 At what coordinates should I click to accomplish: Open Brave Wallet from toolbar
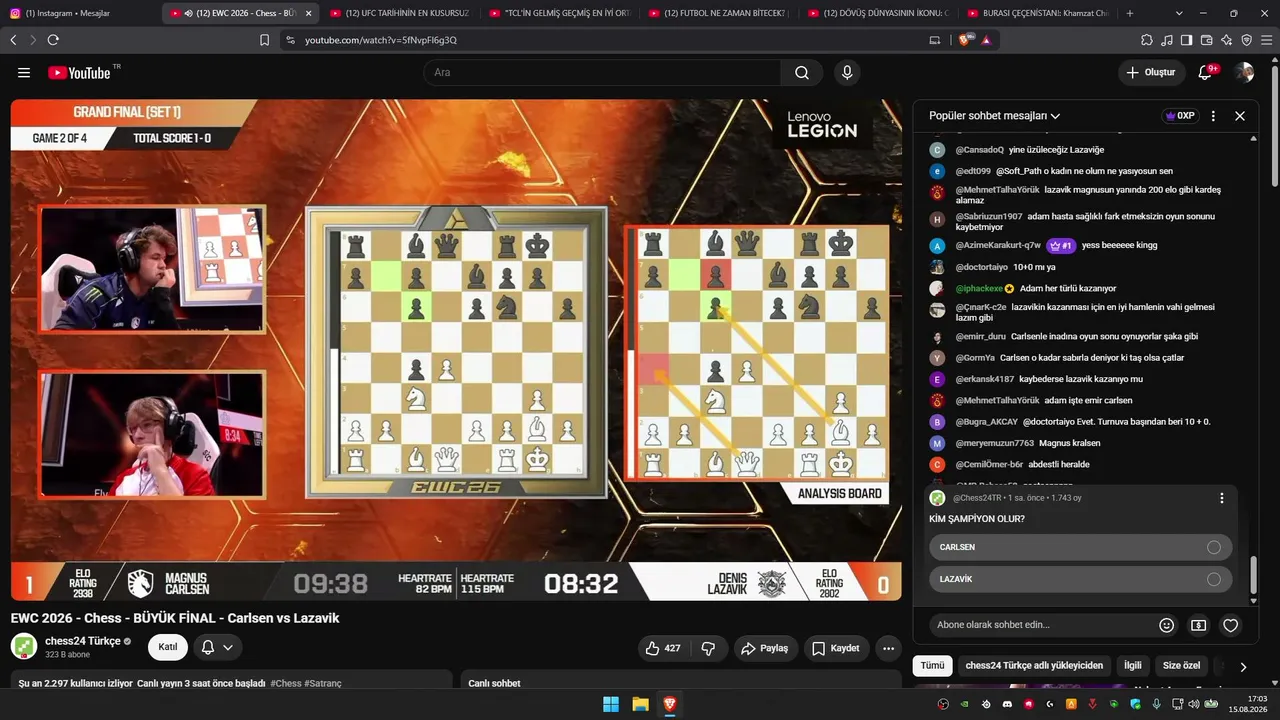[1206, 40]
